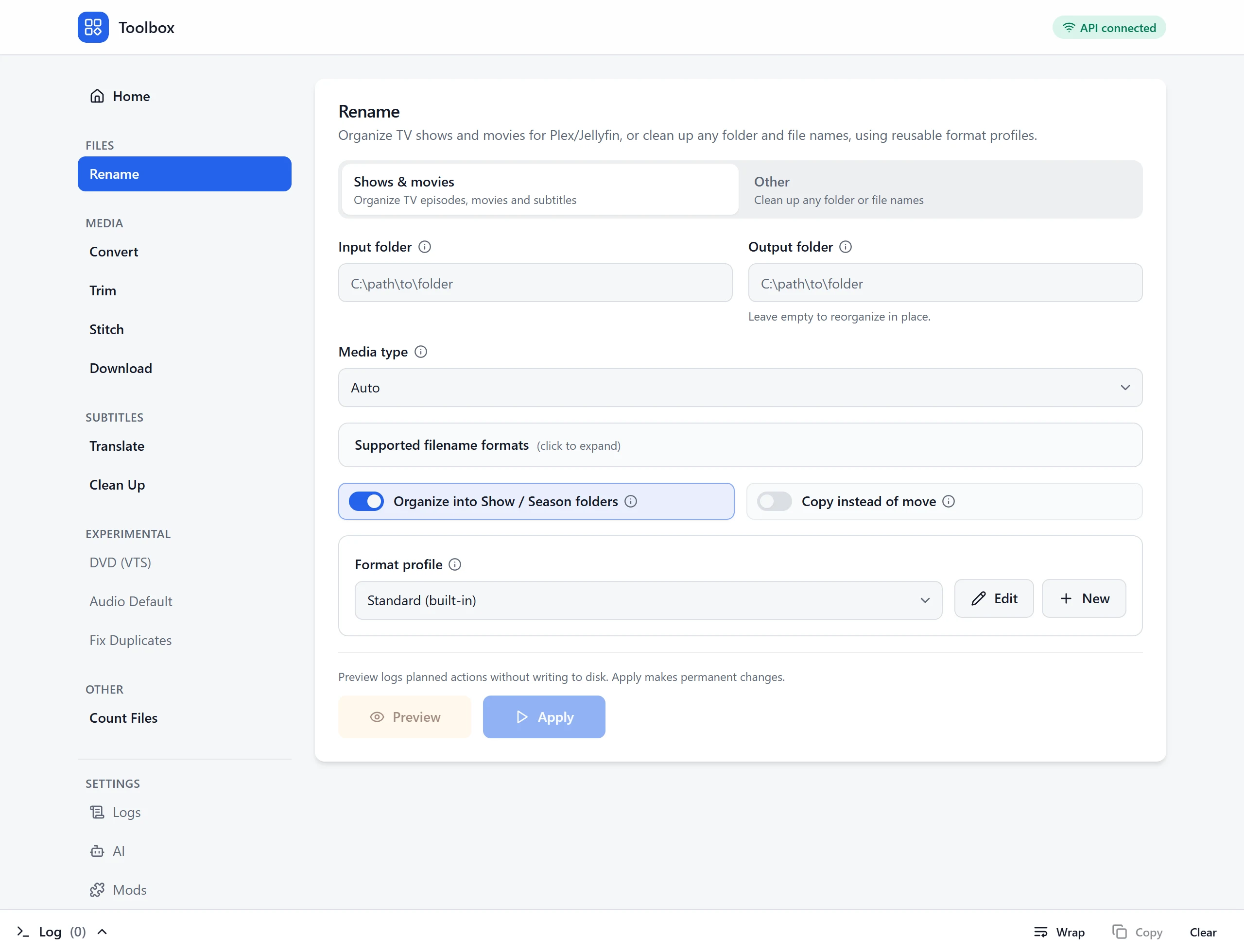Click info icon beside Copy instead of move
The width and height of the screenshot is (1244, 952).
pyautogui.click(x=949, y=501)
